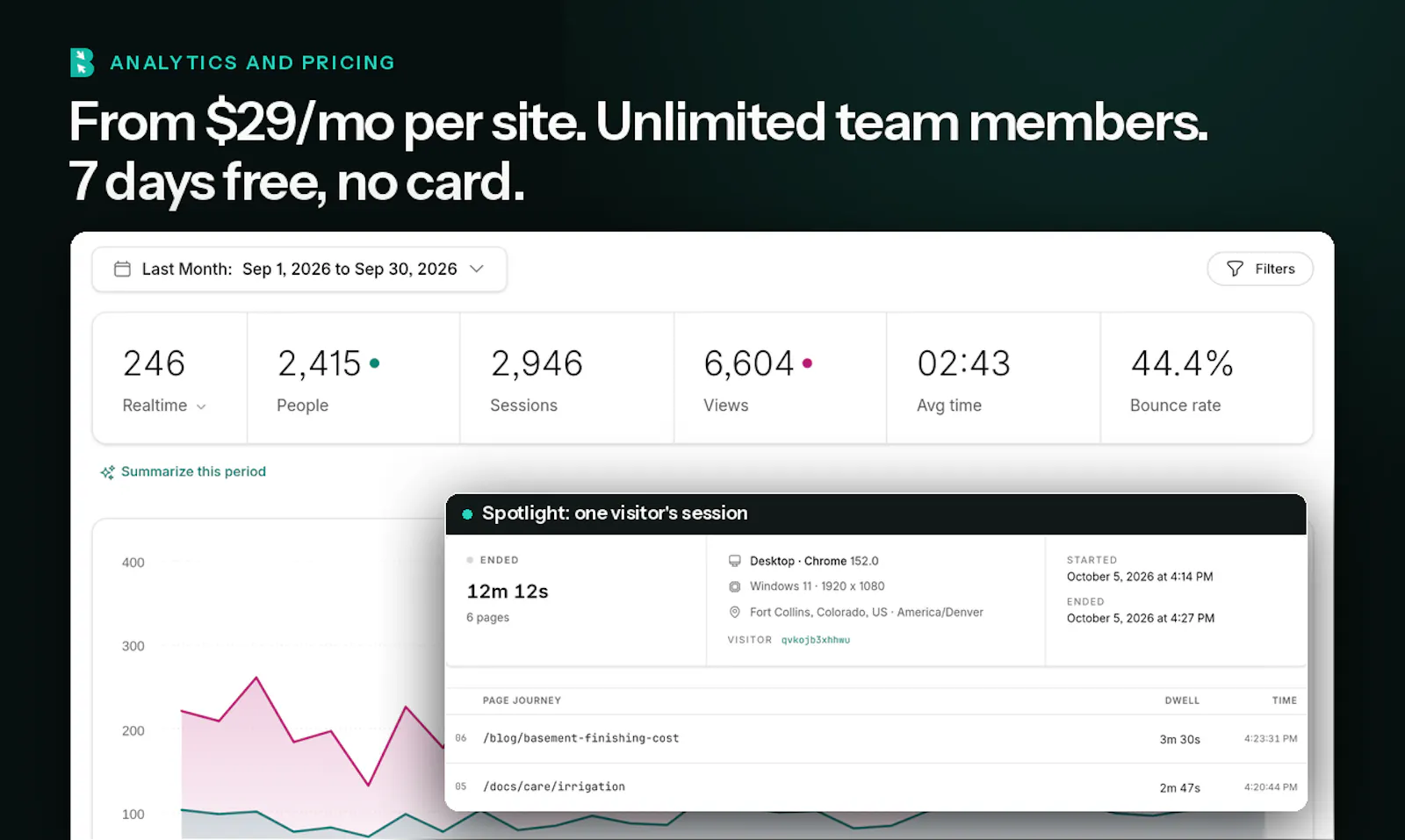Open the Filters button
This screenshot has height=840, width=1405.
[1260, 269]
